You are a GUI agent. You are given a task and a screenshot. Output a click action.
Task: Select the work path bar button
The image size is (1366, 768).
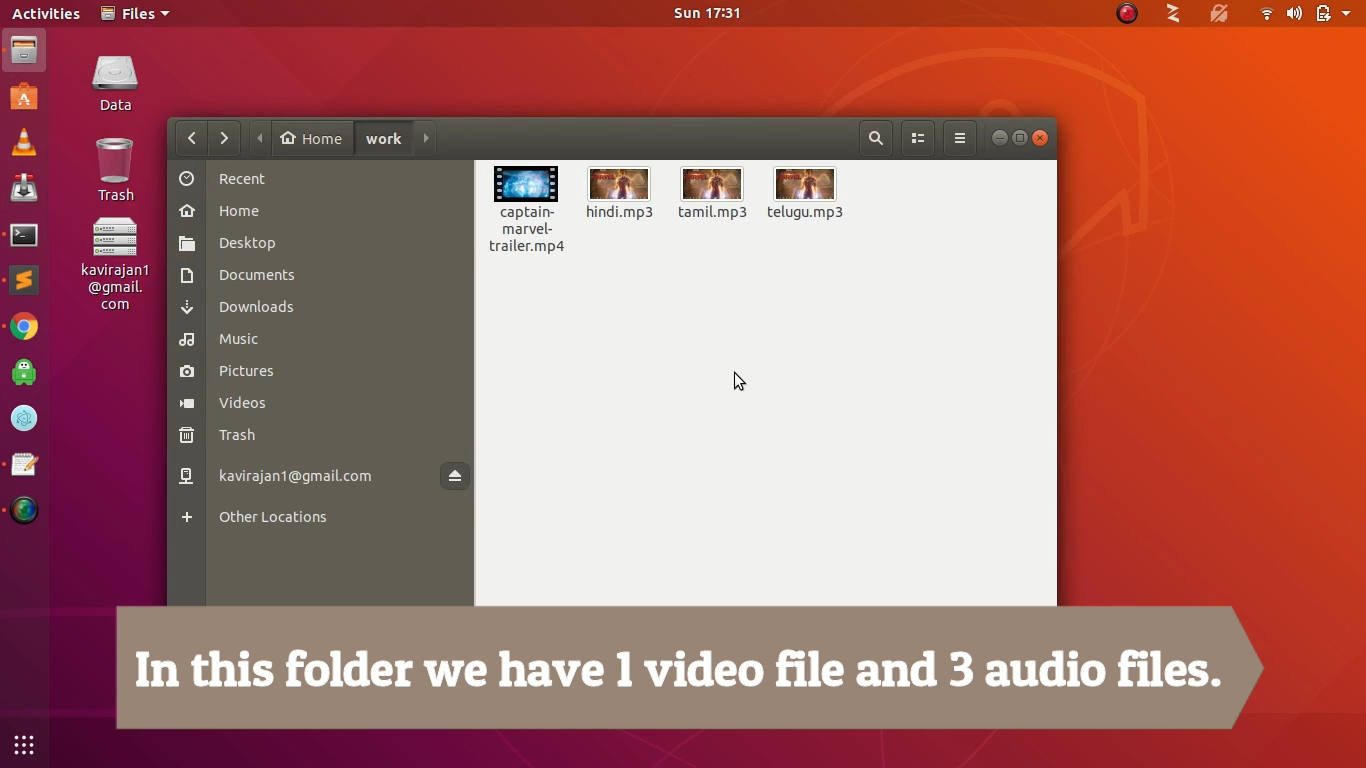click(384, 138)
